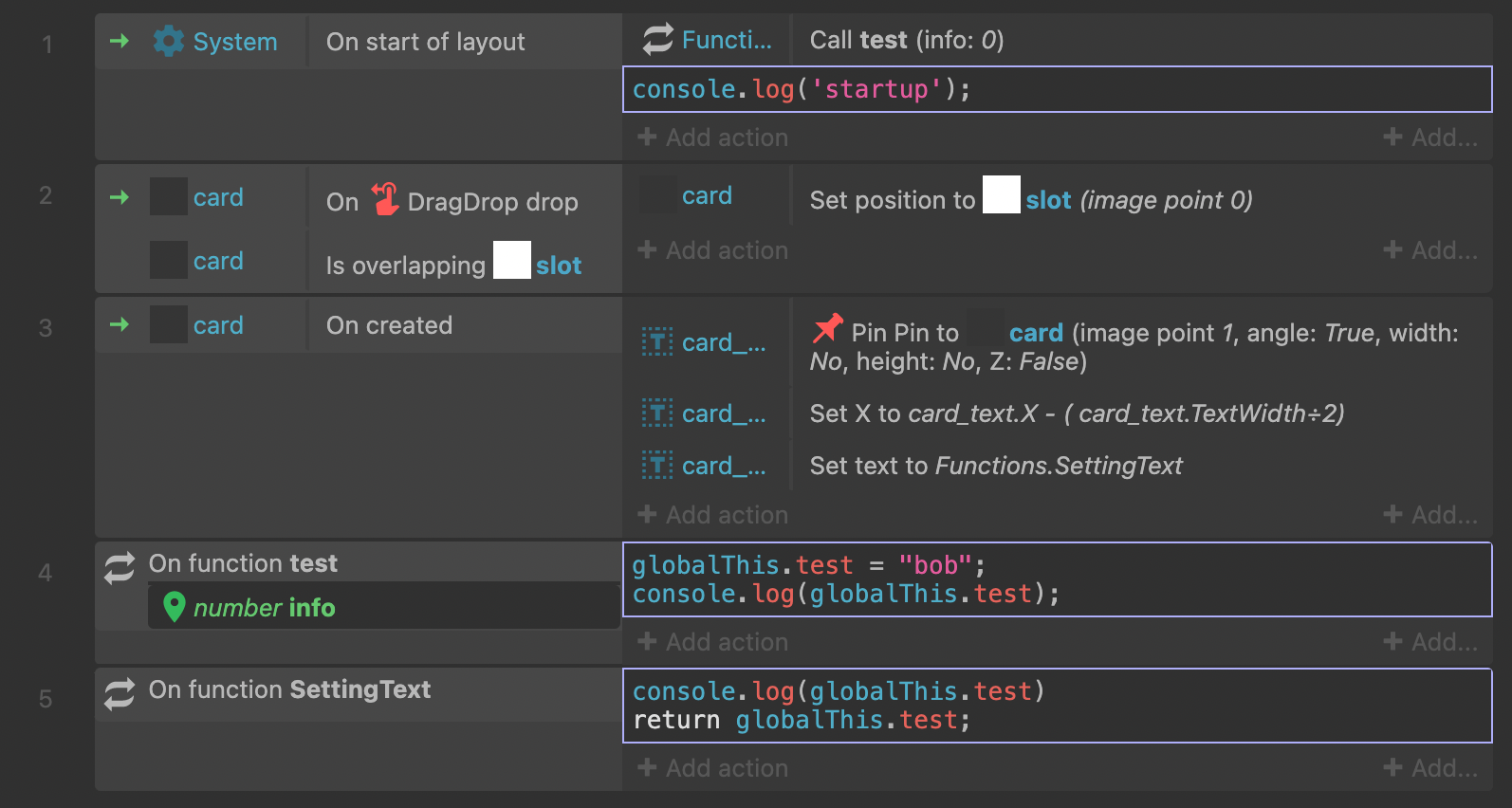Click the green arrow of the On created event

[120, 324]
